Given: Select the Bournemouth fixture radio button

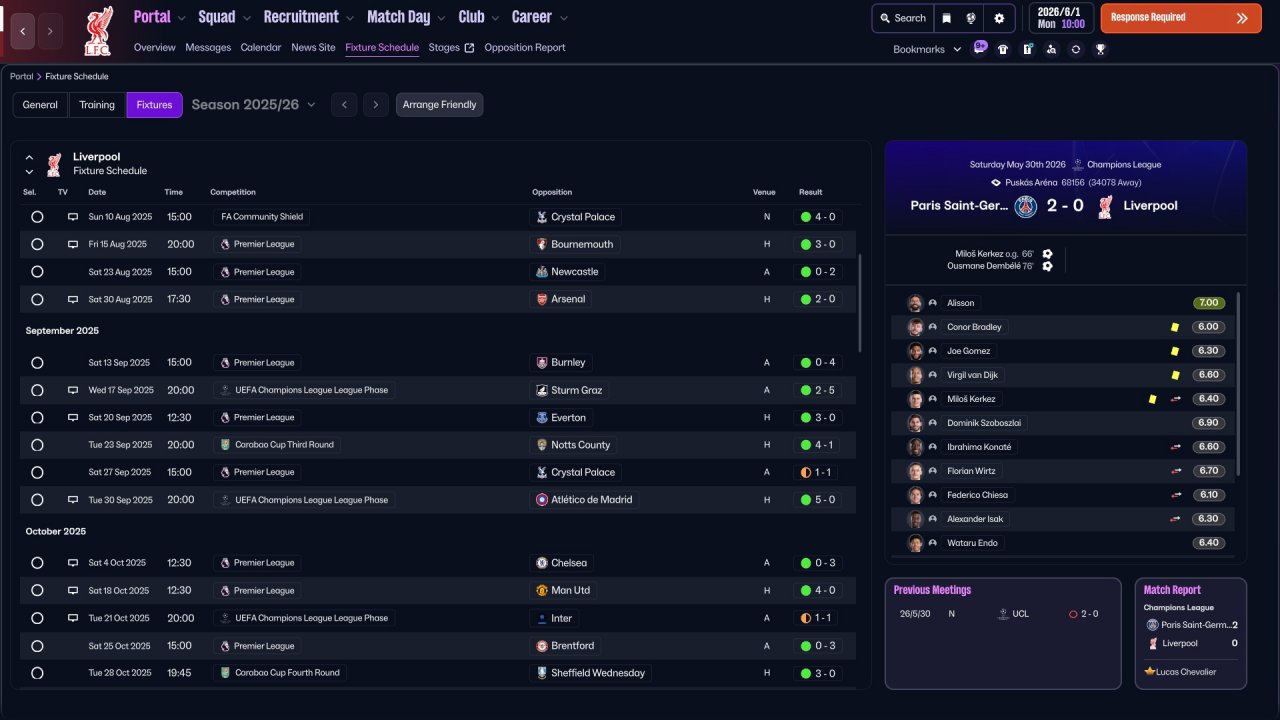Looking at the screenshot, I should point(37,244).
